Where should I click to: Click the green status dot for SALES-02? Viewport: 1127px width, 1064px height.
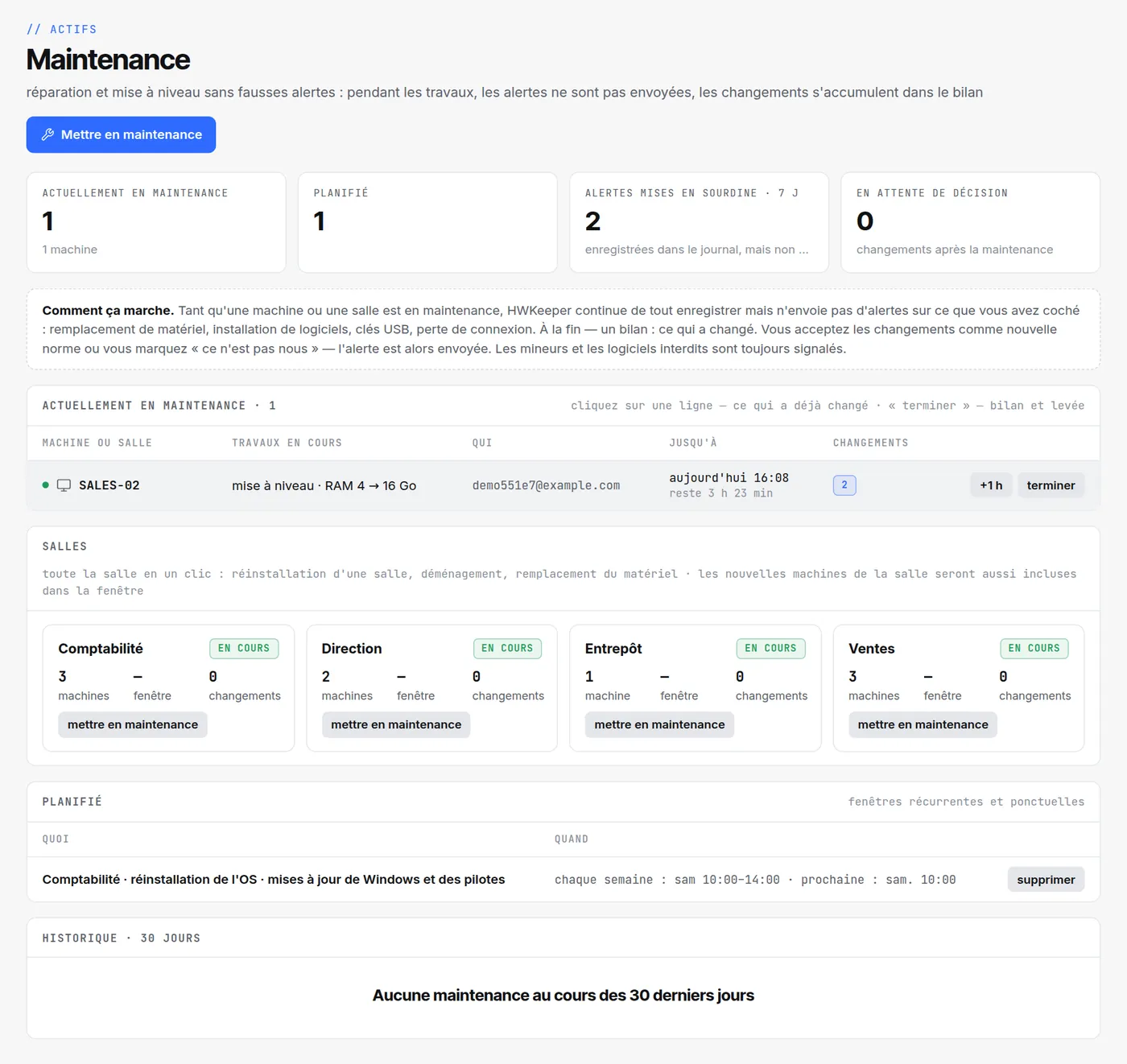46,485
